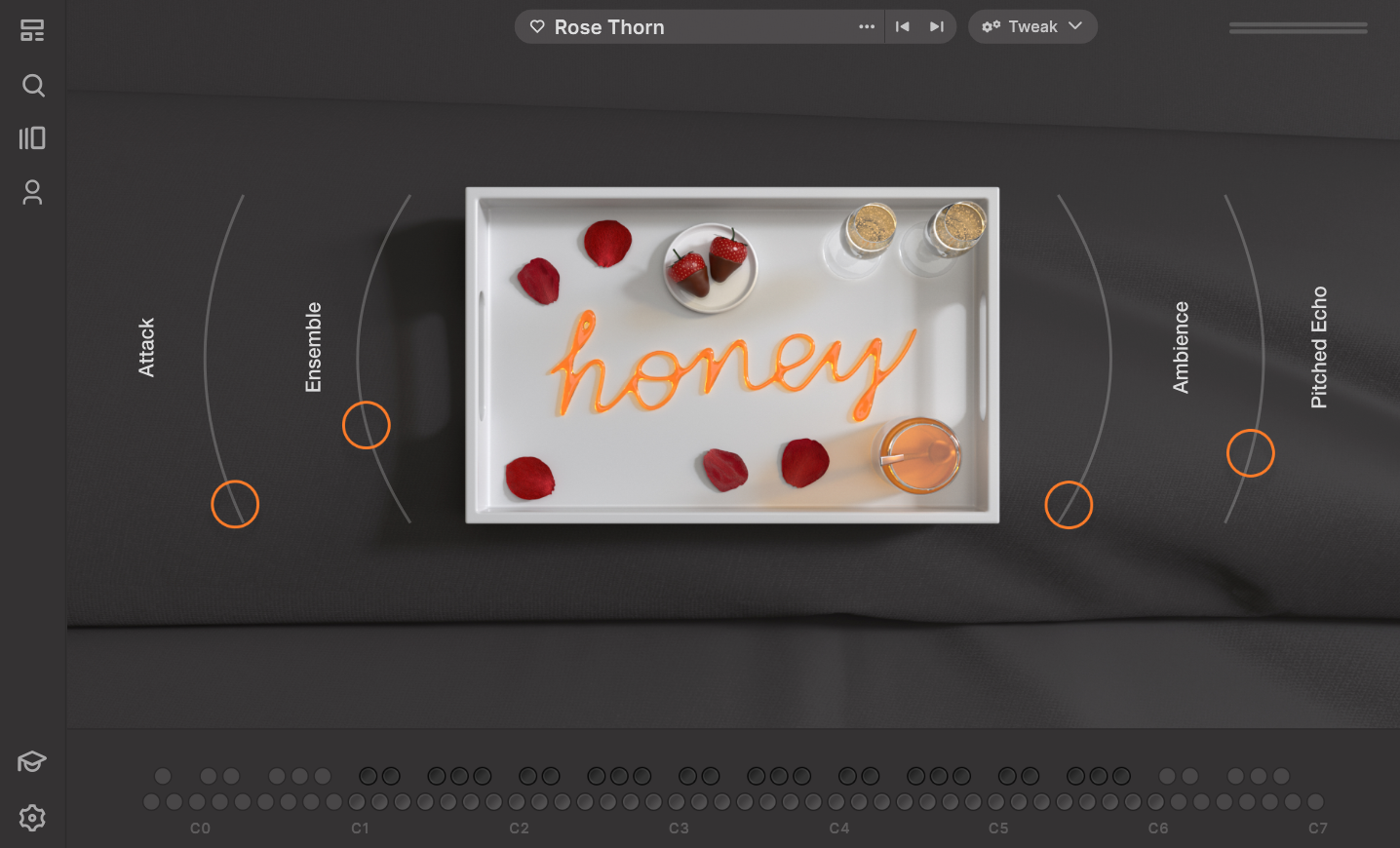Click the Attack arc slider knob
The image size is (1400, 848).
tap(235, 504)
